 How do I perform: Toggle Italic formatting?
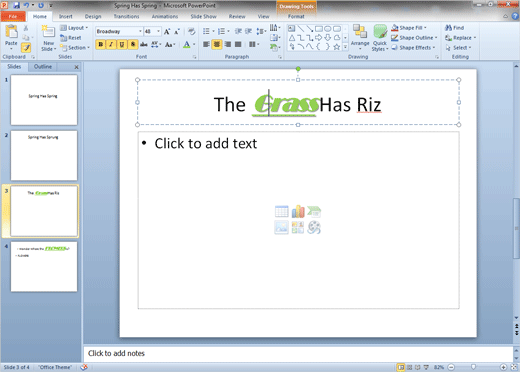[111, 44]
